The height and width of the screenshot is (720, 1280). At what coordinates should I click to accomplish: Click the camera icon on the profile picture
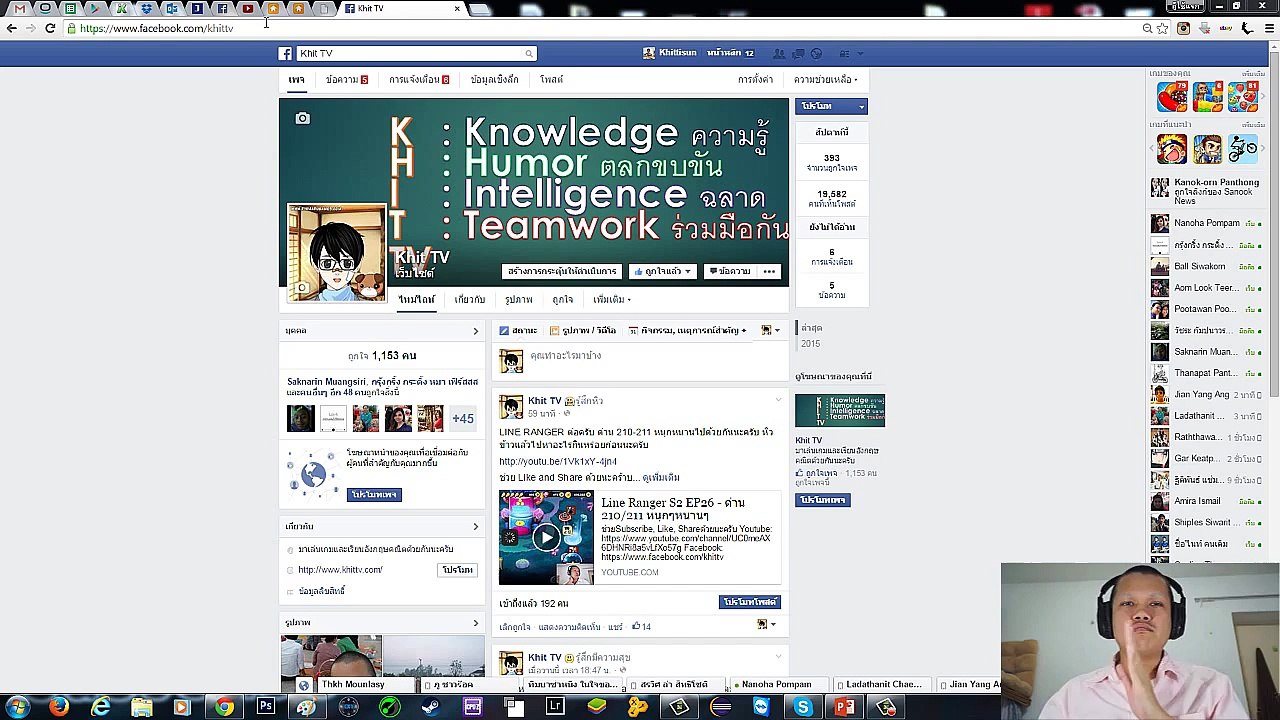pyautogui.click(x=301, y=288)
